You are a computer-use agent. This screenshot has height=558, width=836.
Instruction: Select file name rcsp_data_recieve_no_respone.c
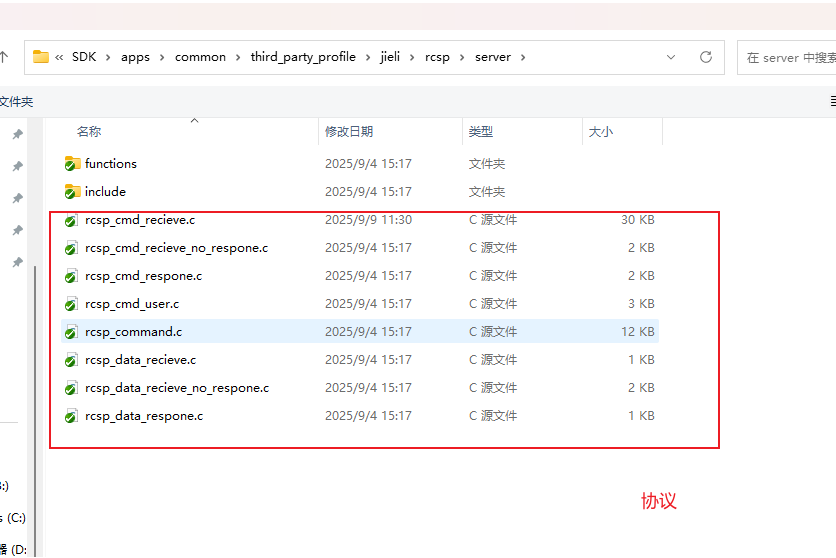[177, 387]
